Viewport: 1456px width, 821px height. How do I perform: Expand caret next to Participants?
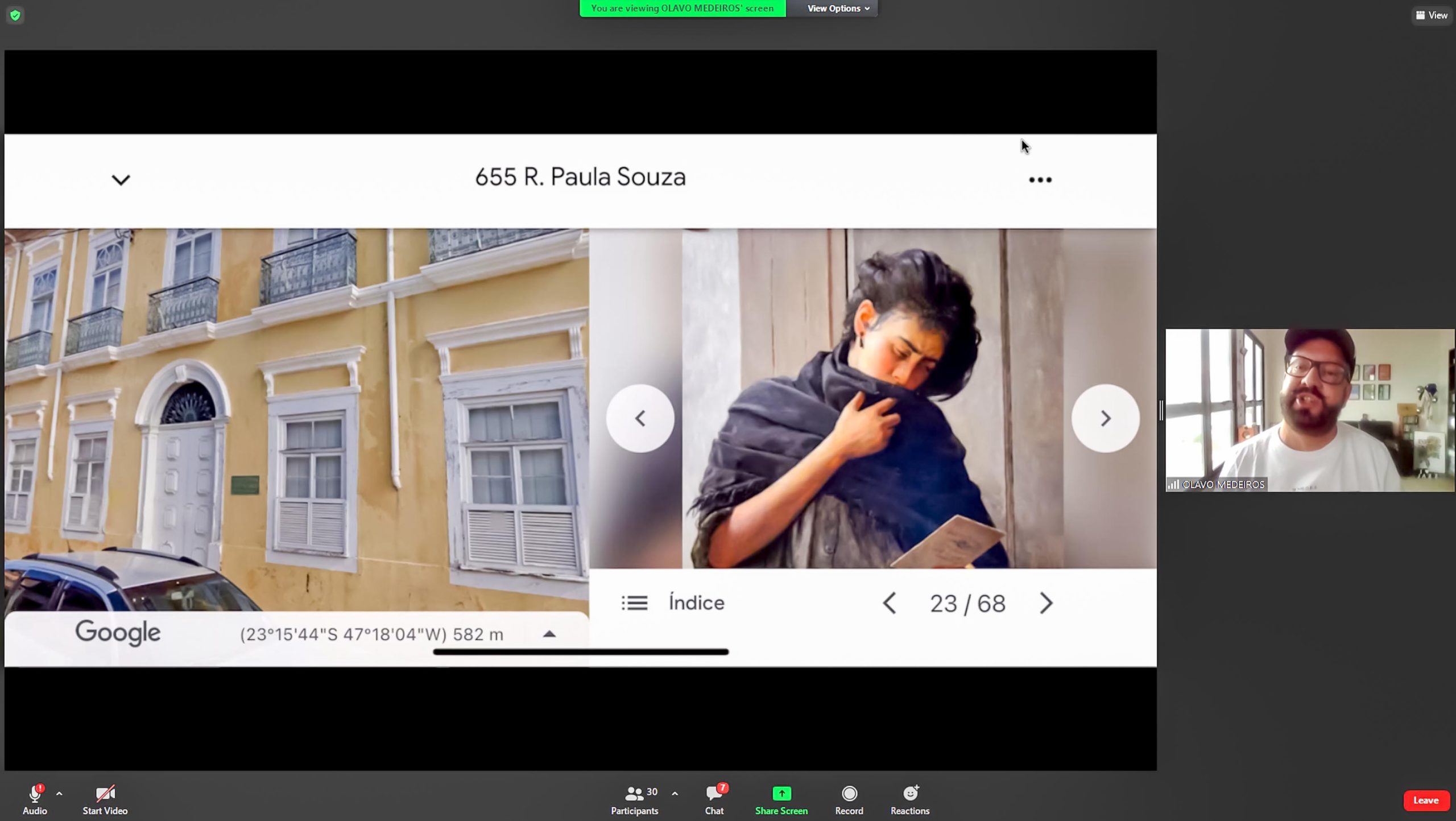(675, 793)
